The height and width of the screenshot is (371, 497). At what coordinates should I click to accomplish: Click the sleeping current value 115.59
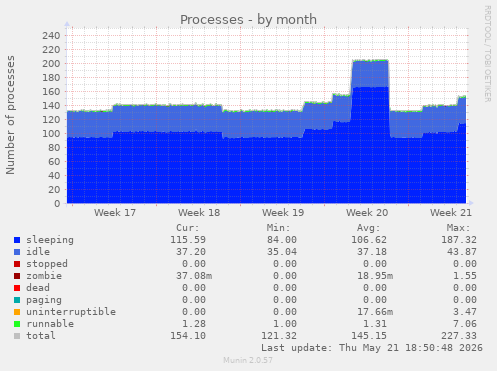point(188,240)
